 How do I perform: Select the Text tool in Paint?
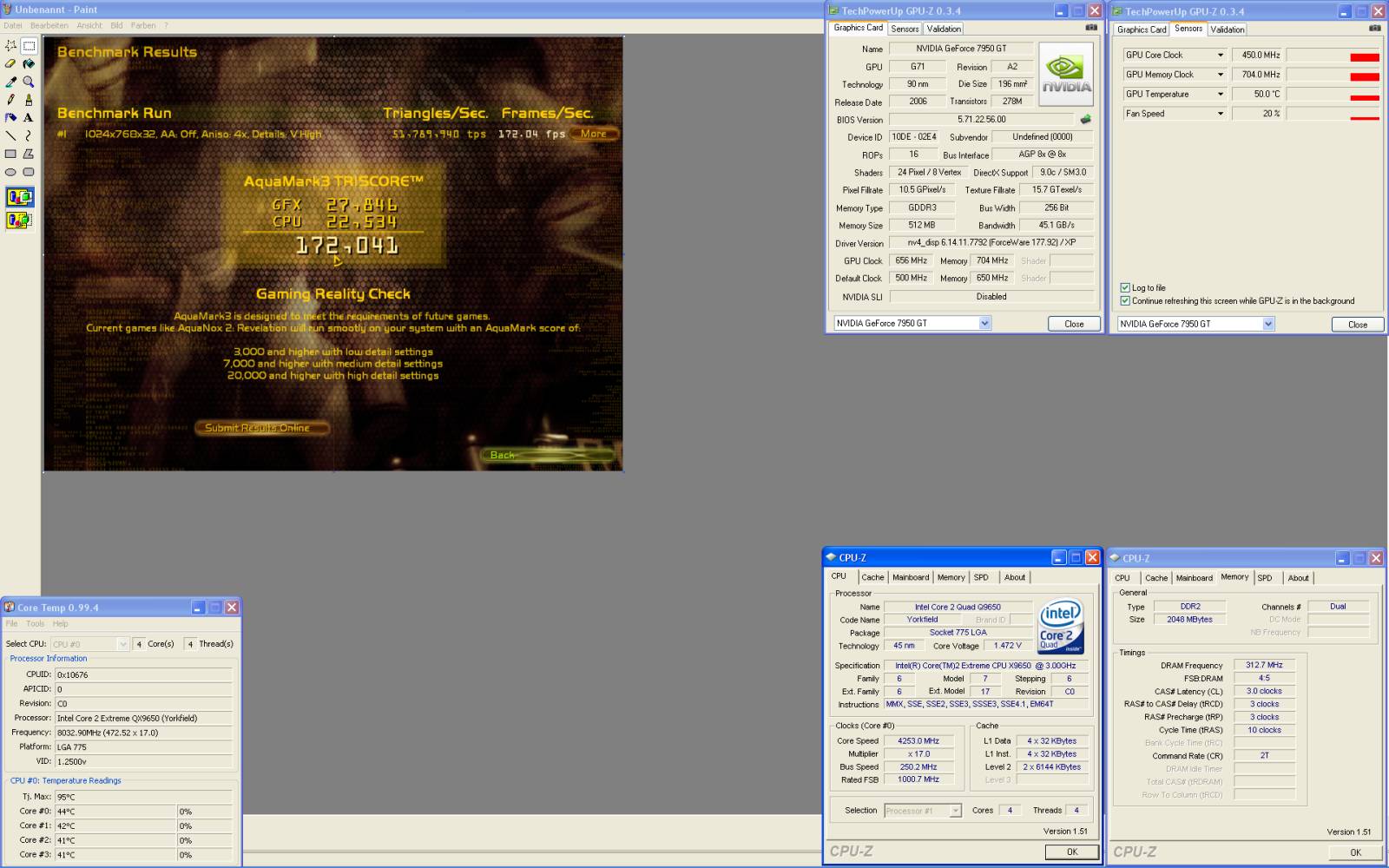pos(29,117)
